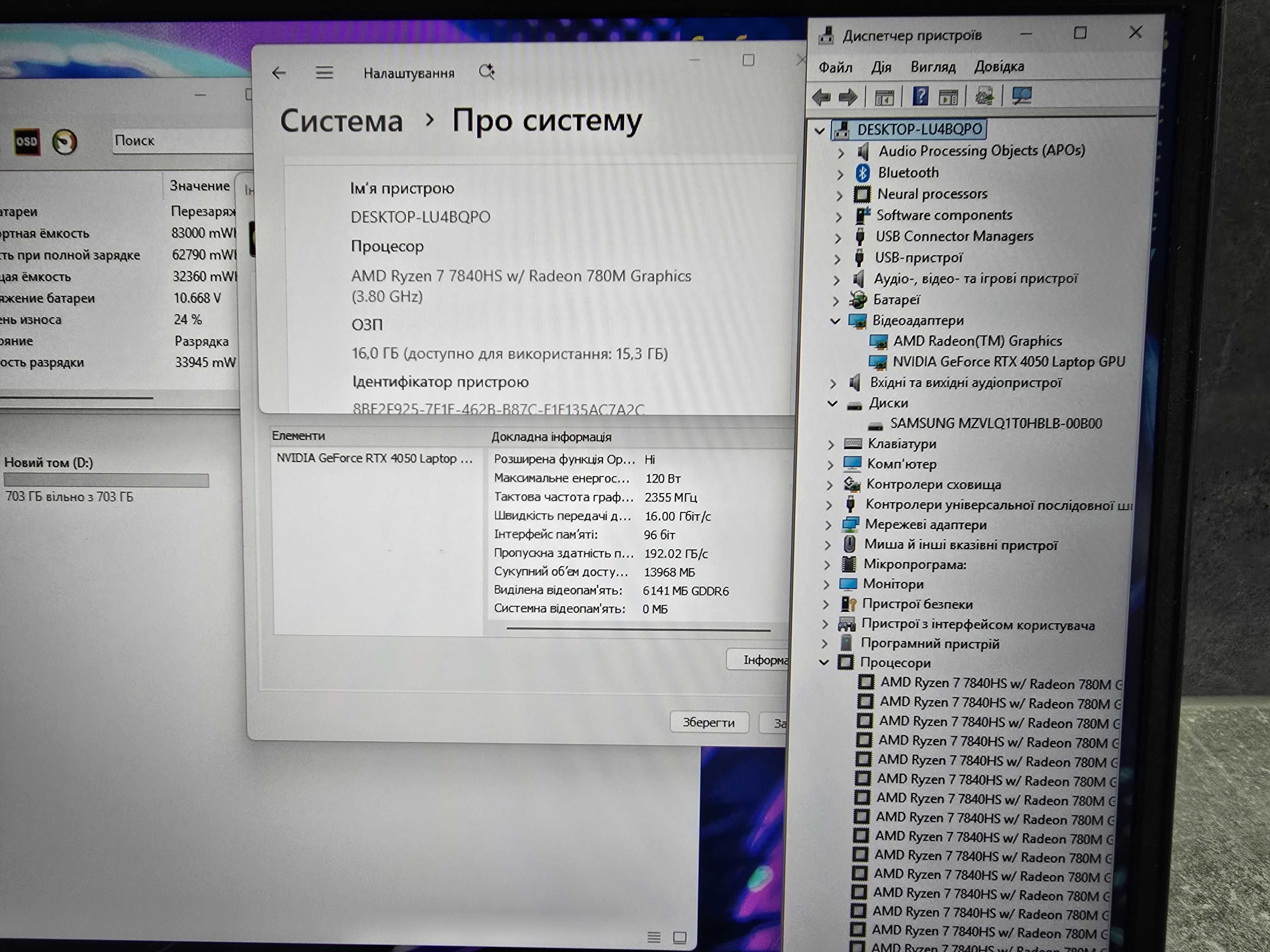Viewport: 1270px width, 952px height.
Task: Expand Audio Processing Objects (APOs) node
Action: 840,153
